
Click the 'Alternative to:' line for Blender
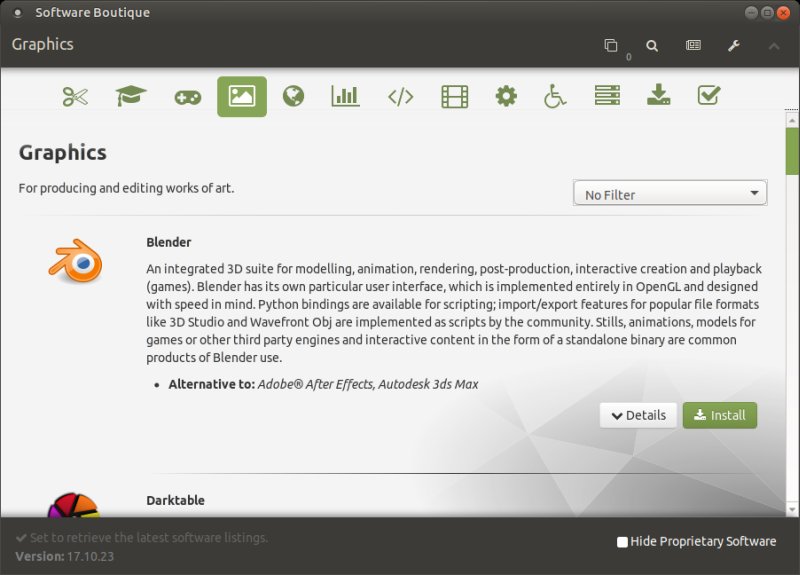[323, 384]
